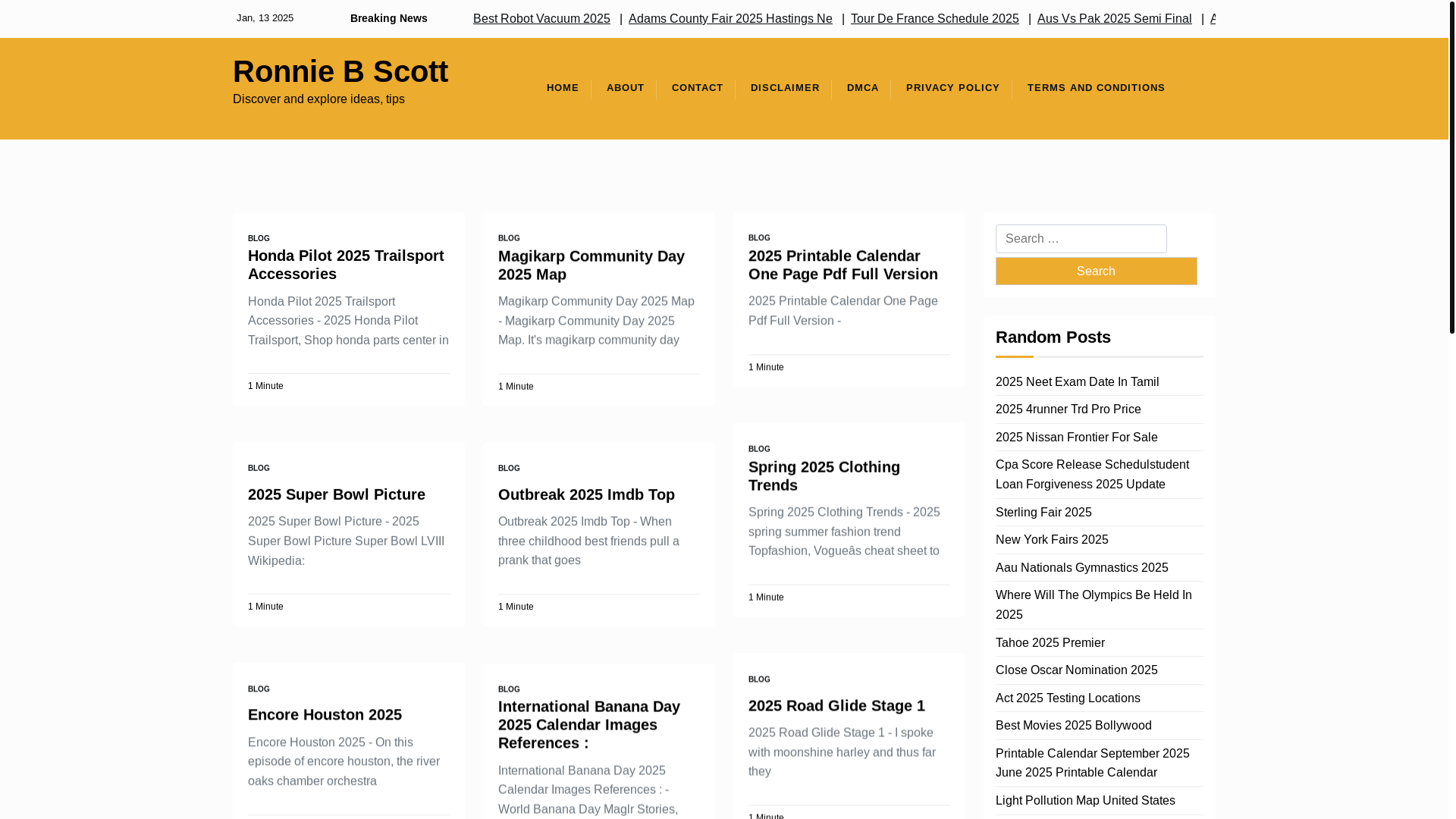Open International Banana Day 2025 post
This screenshot has height=819, width=1456.
pos(588,725)
